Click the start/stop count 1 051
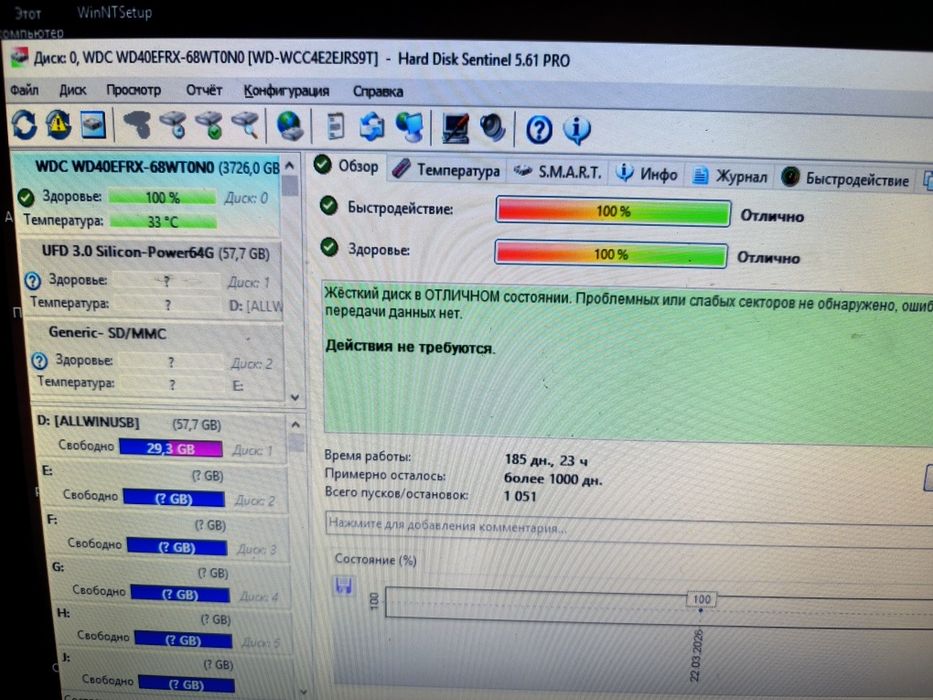This screenshot has width=933, height=700. coord(520,496)
